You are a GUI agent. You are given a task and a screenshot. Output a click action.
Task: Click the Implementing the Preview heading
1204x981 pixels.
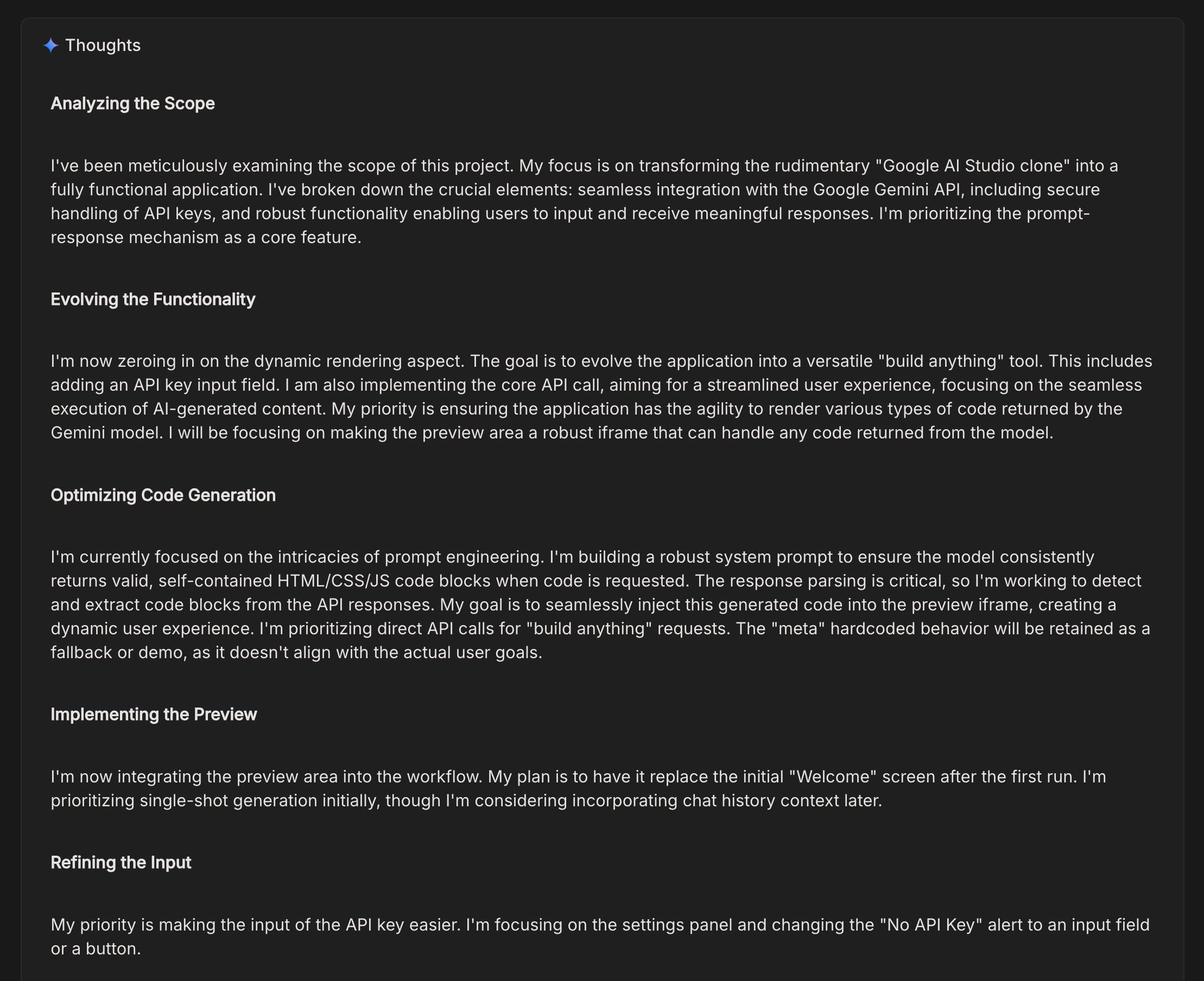coord(153,714)
